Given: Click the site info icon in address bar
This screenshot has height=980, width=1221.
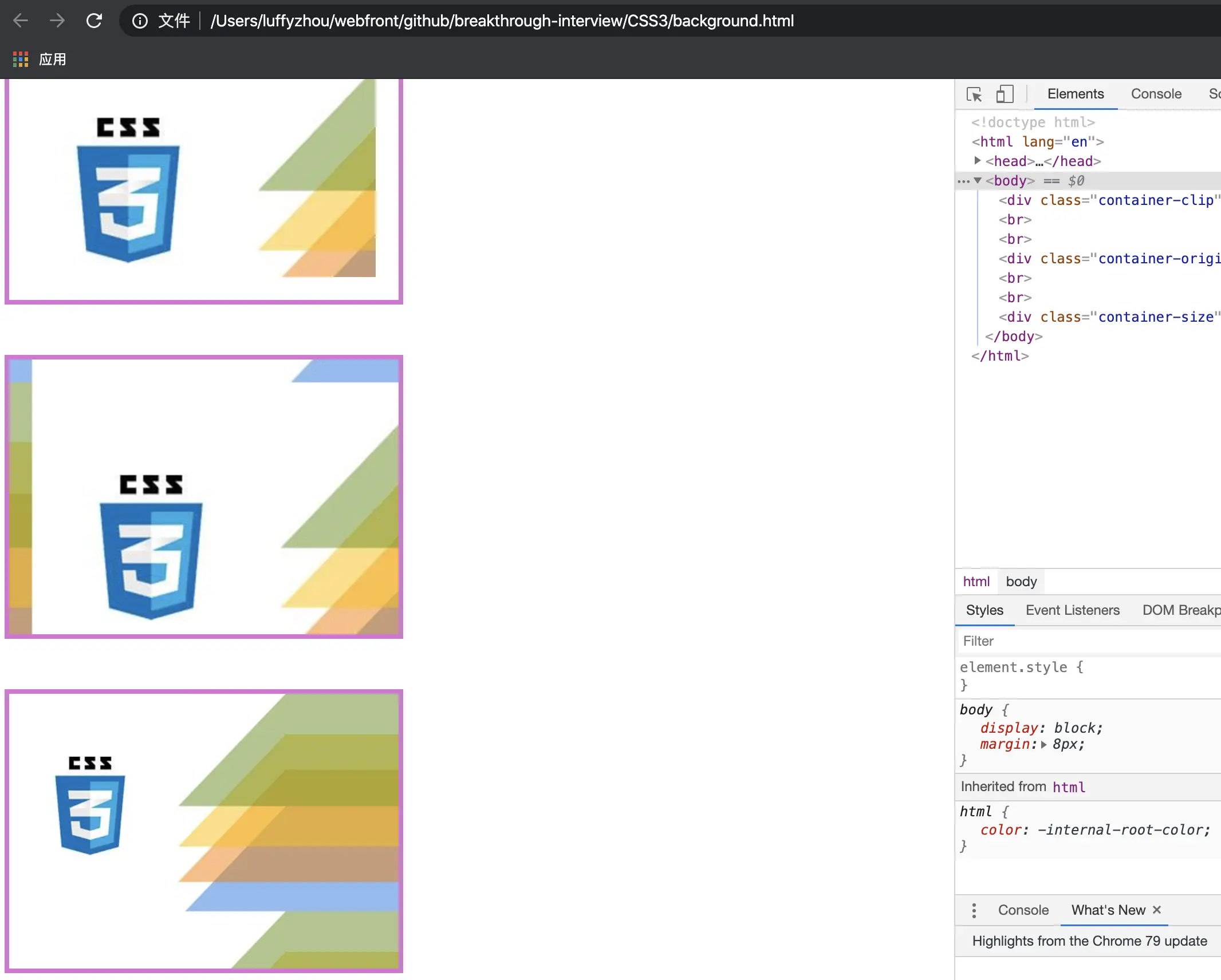Looking at the screenshot, I should [x=140, y=21].
